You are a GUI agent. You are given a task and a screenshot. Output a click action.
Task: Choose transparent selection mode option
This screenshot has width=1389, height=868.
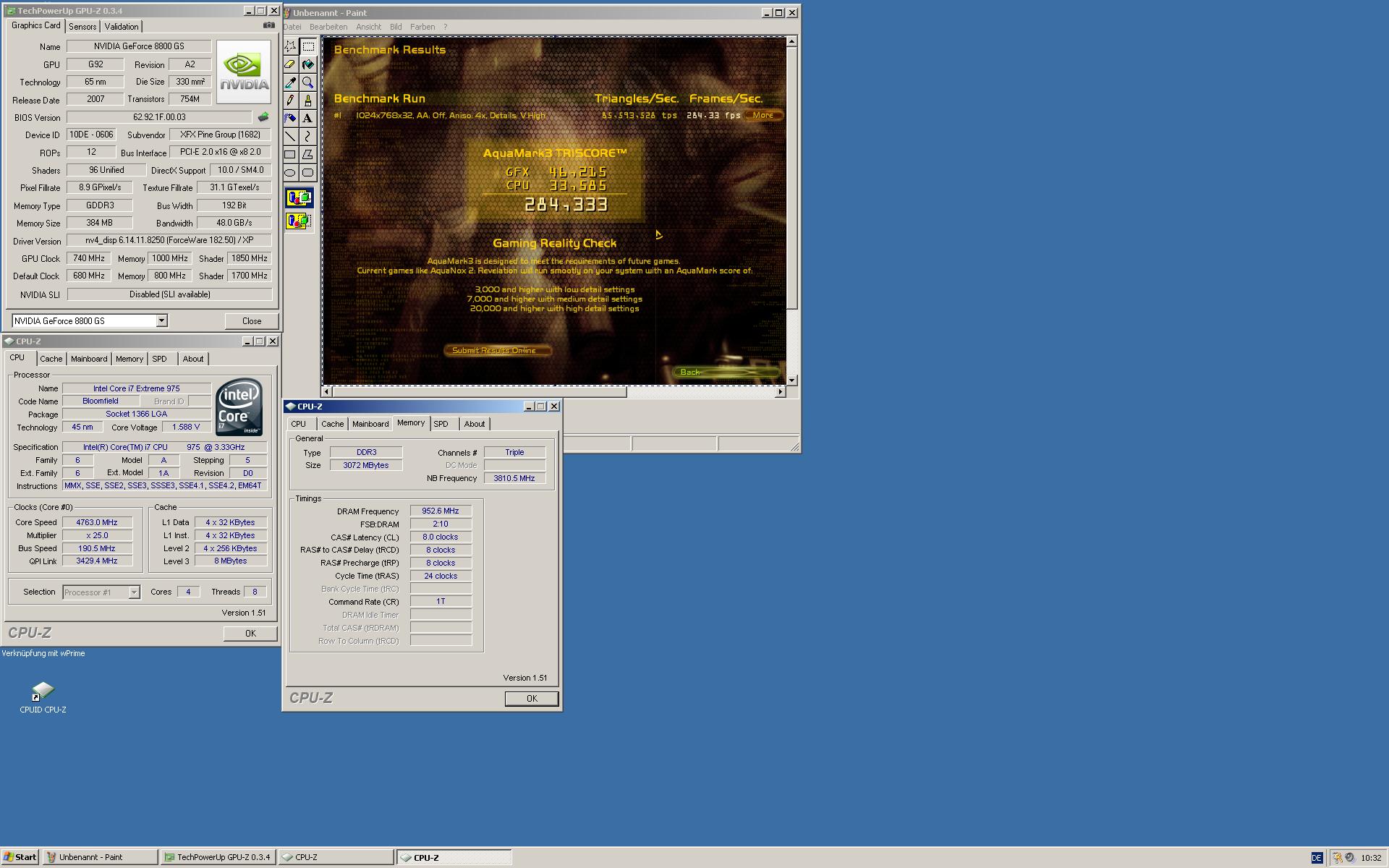pos(300,221)
